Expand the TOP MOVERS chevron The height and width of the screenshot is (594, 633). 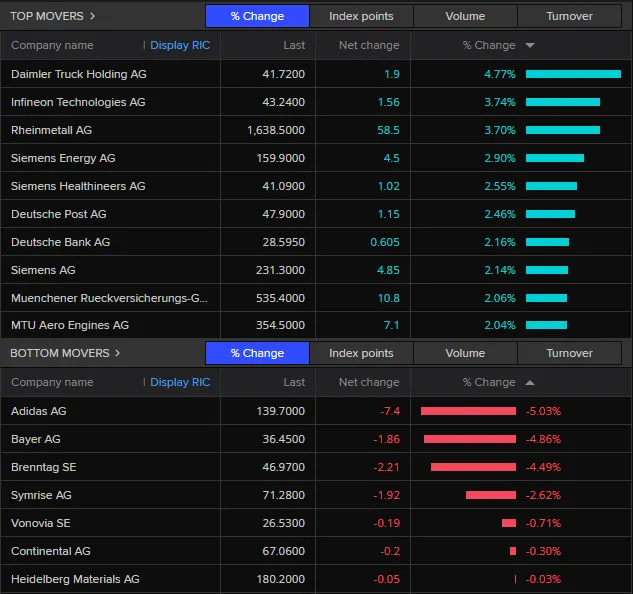point(92,16)
